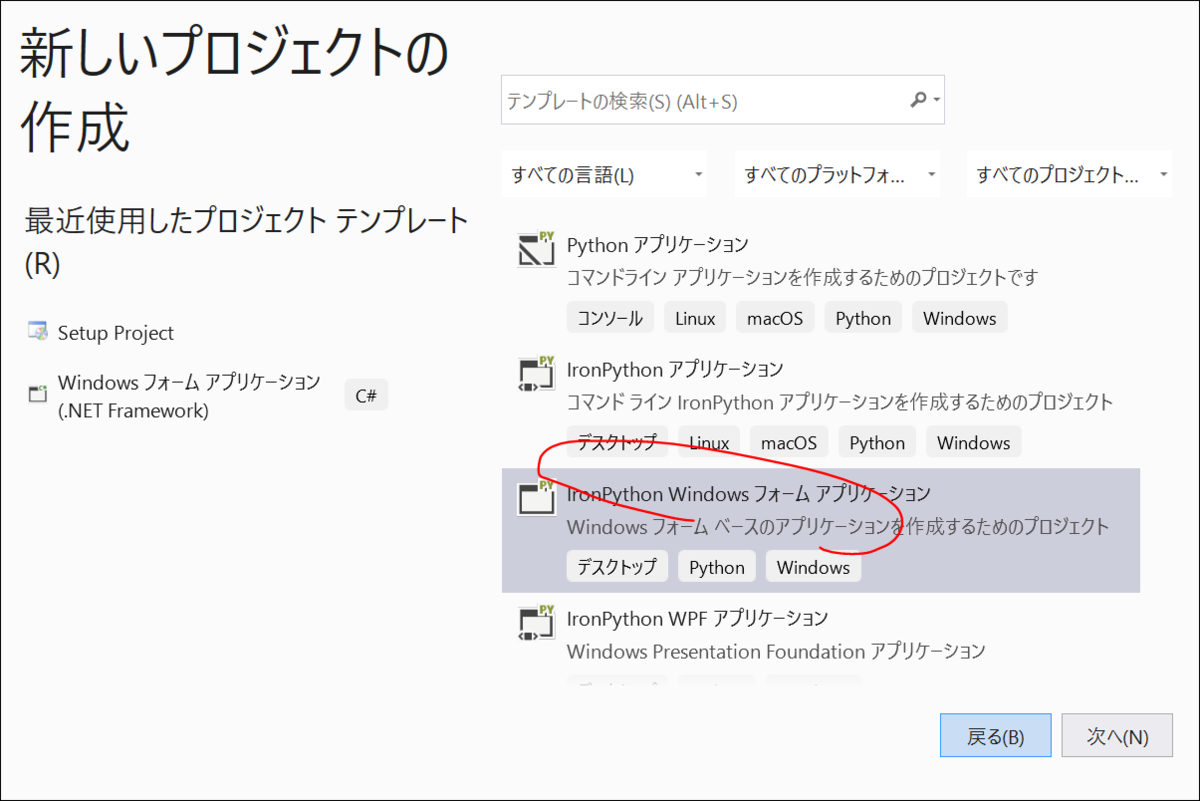The image size is (1200, 801).
Task: Click the Windows Presentation Foundation description text
Action: (776, 651)
